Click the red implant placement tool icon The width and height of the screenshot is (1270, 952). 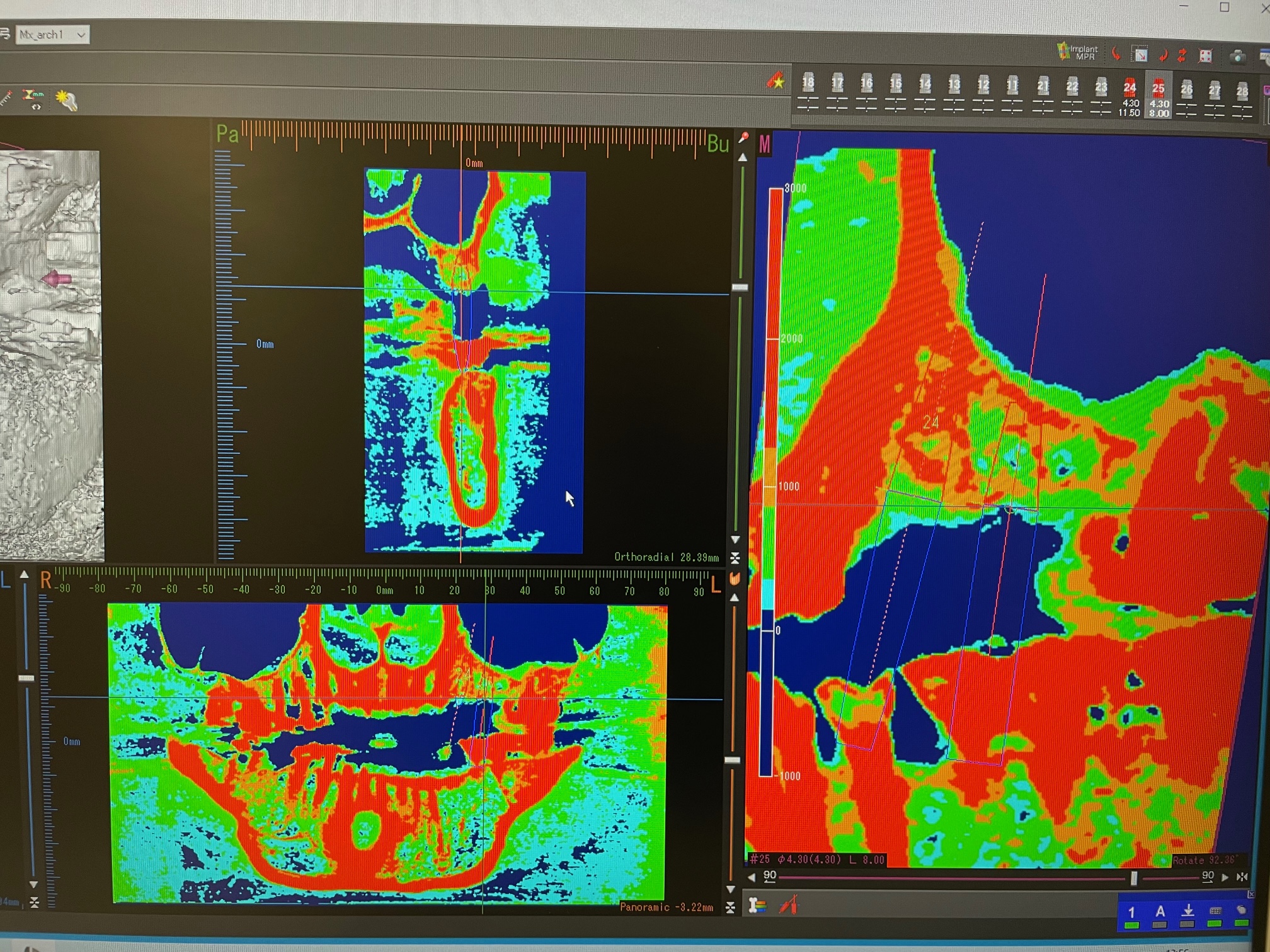point(789,905)
